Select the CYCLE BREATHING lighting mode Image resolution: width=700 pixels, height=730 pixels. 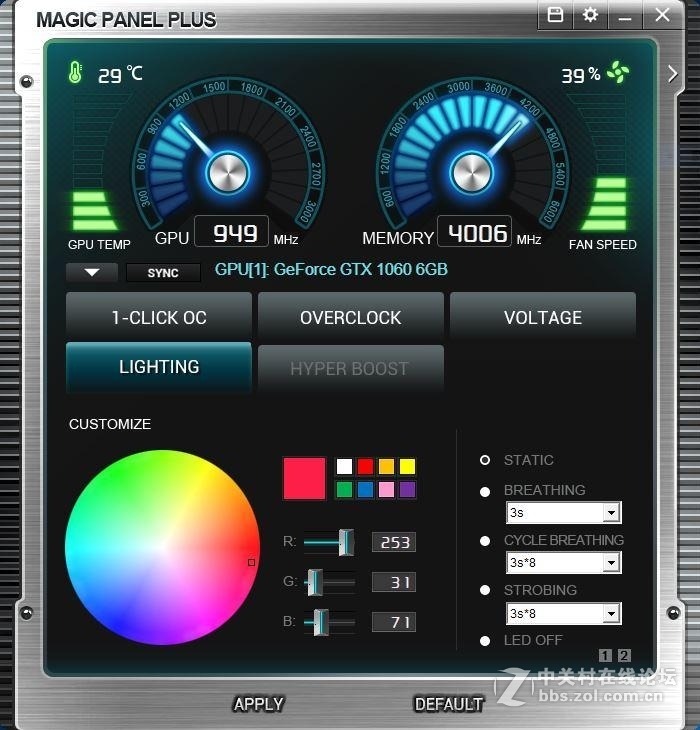click(485, 541)
